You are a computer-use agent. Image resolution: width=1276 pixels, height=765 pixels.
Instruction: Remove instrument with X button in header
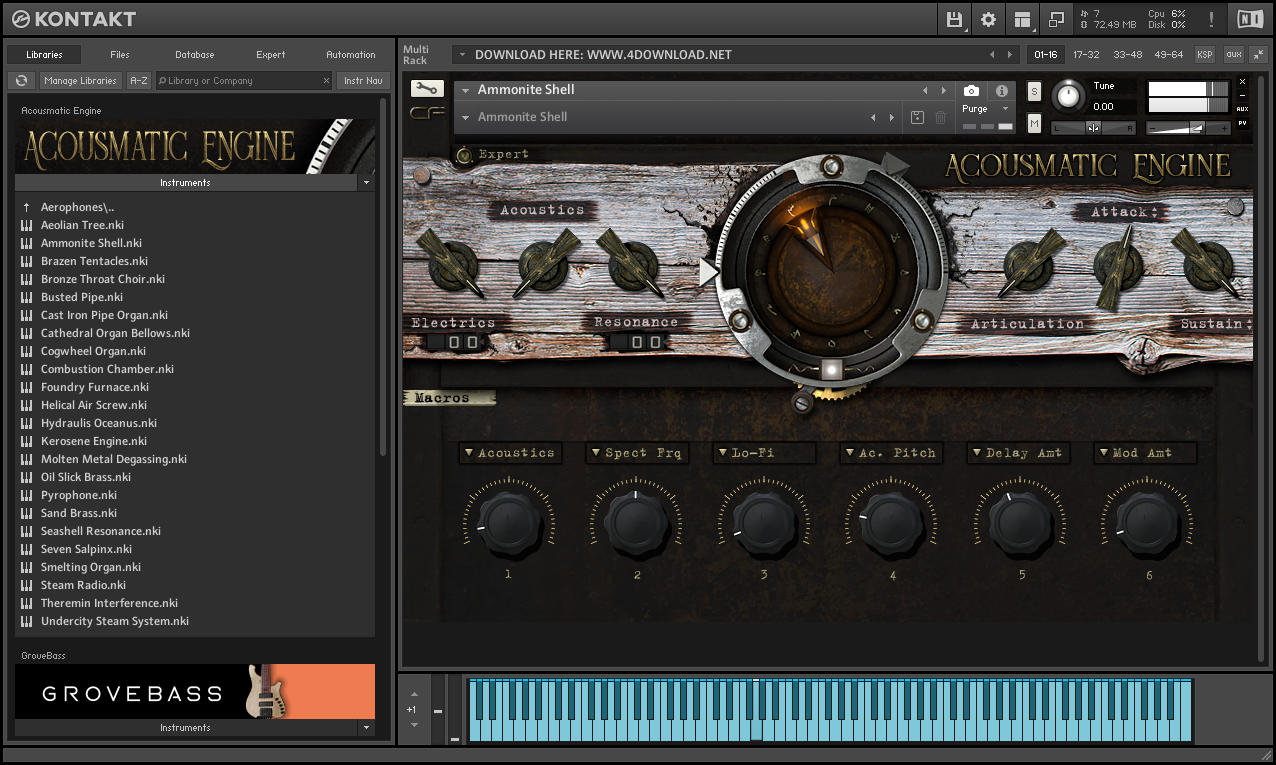[x=1243, y=82]
